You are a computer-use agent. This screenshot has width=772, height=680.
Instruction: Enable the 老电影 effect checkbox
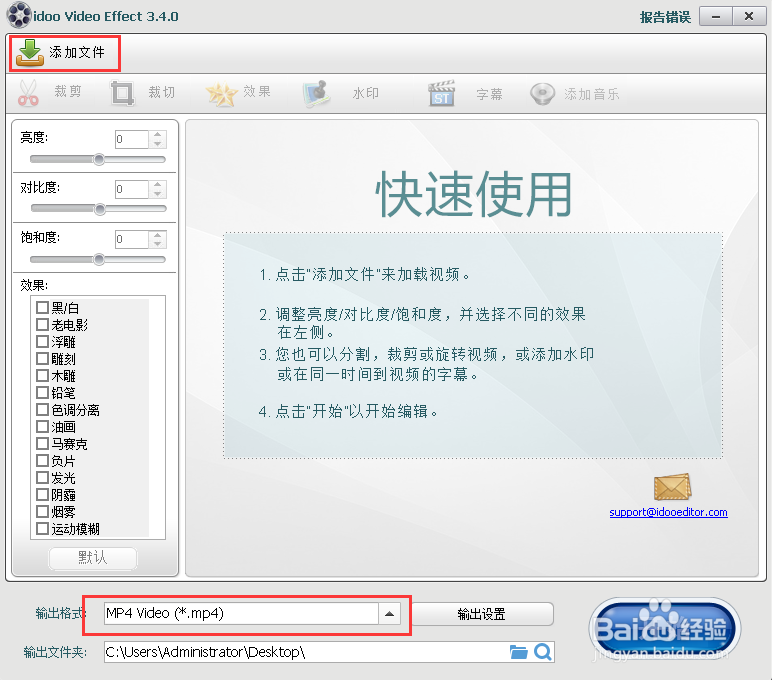[x=42, y=324]
